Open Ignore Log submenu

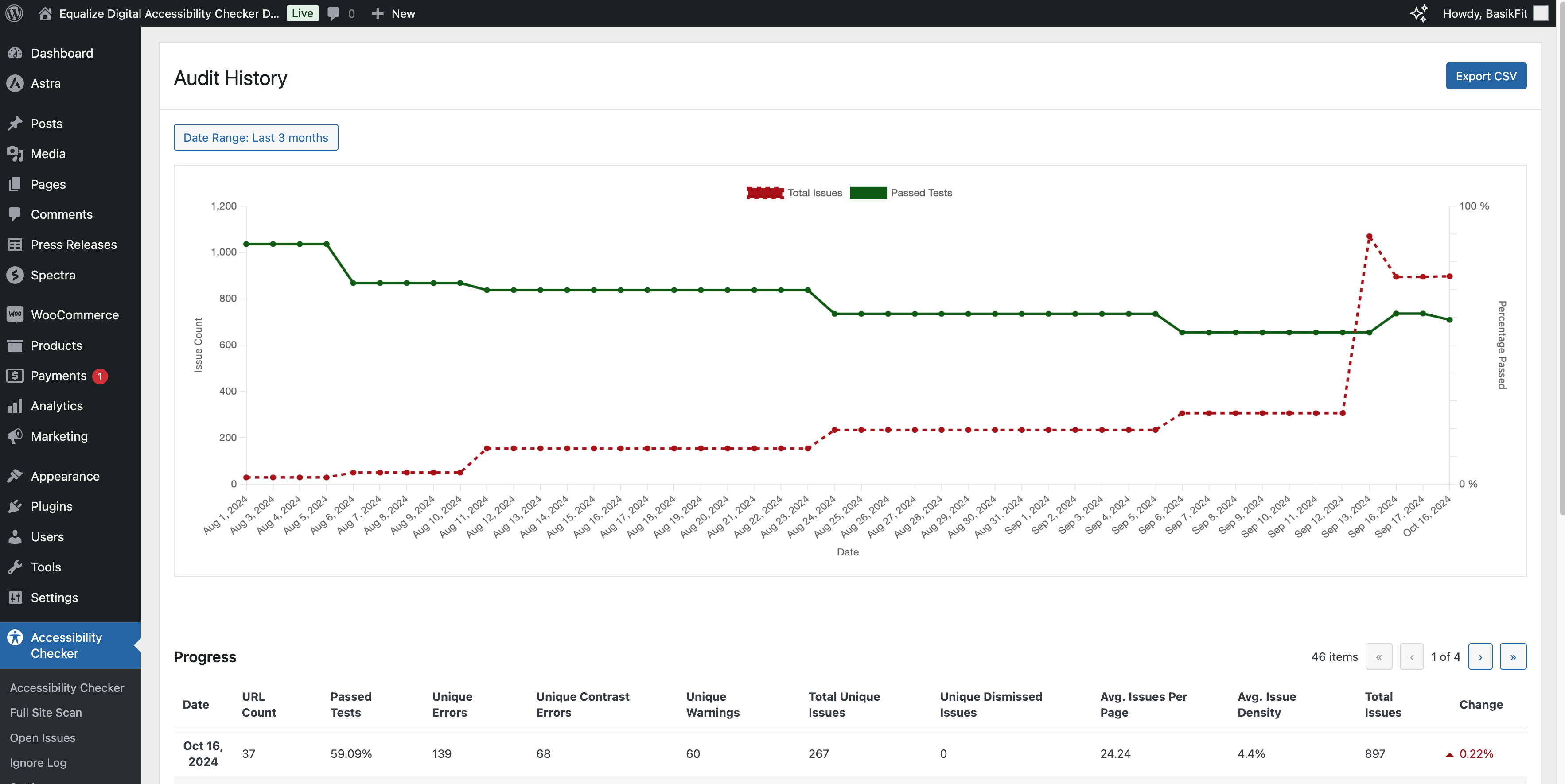[38, 762]
